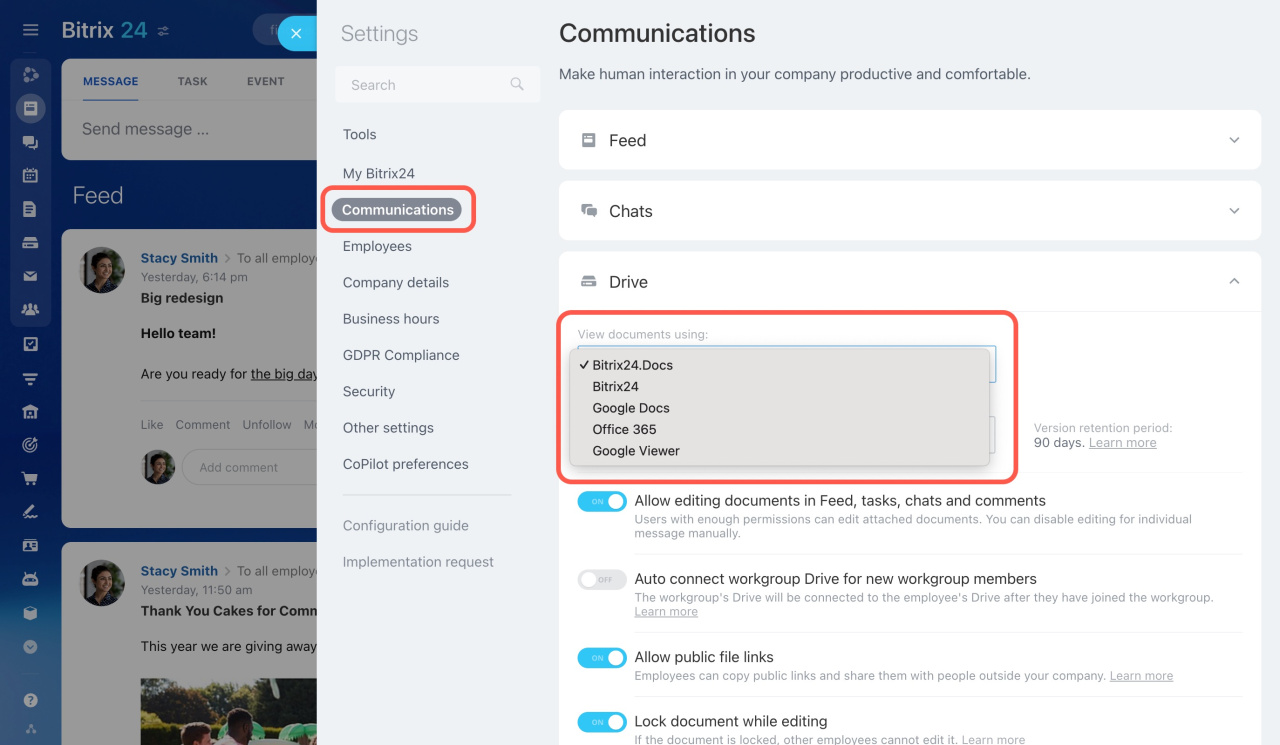Screen dimensions: 1280x745
Task: Open the Calendar icon in the left sidebar
Action: pos(30,175)
